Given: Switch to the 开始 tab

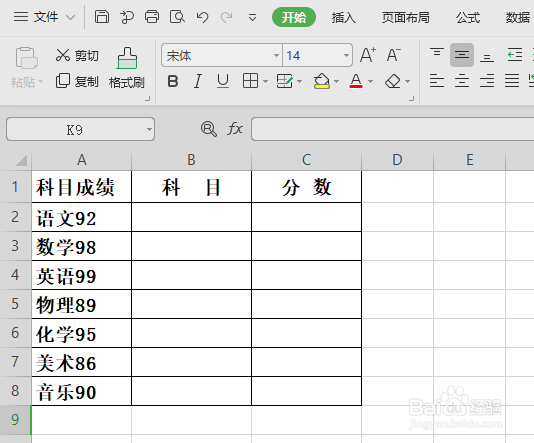Looking at the screenshot, I should point(294,17).
